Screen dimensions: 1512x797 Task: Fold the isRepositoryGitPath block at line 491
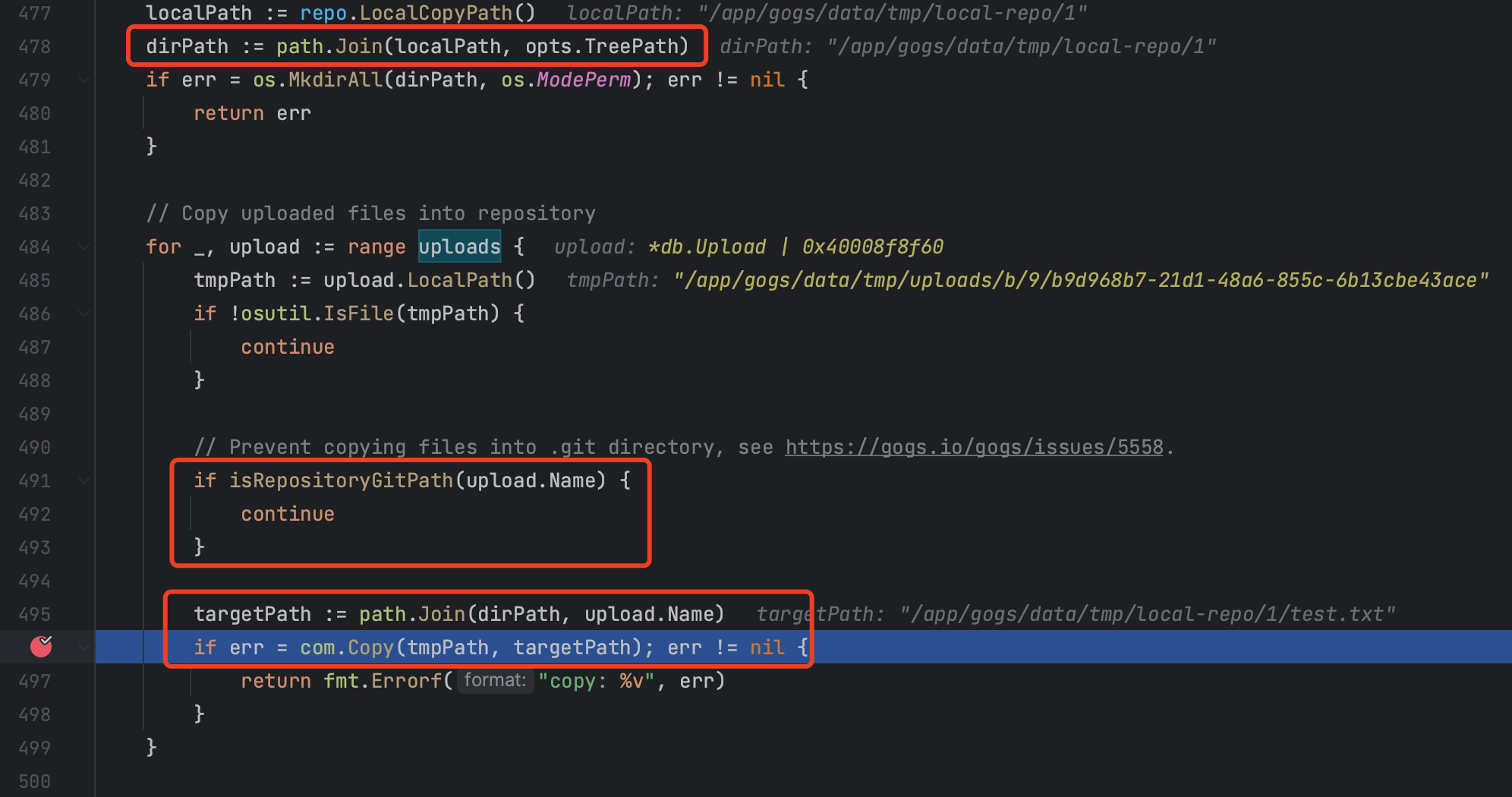coord(84,480)
